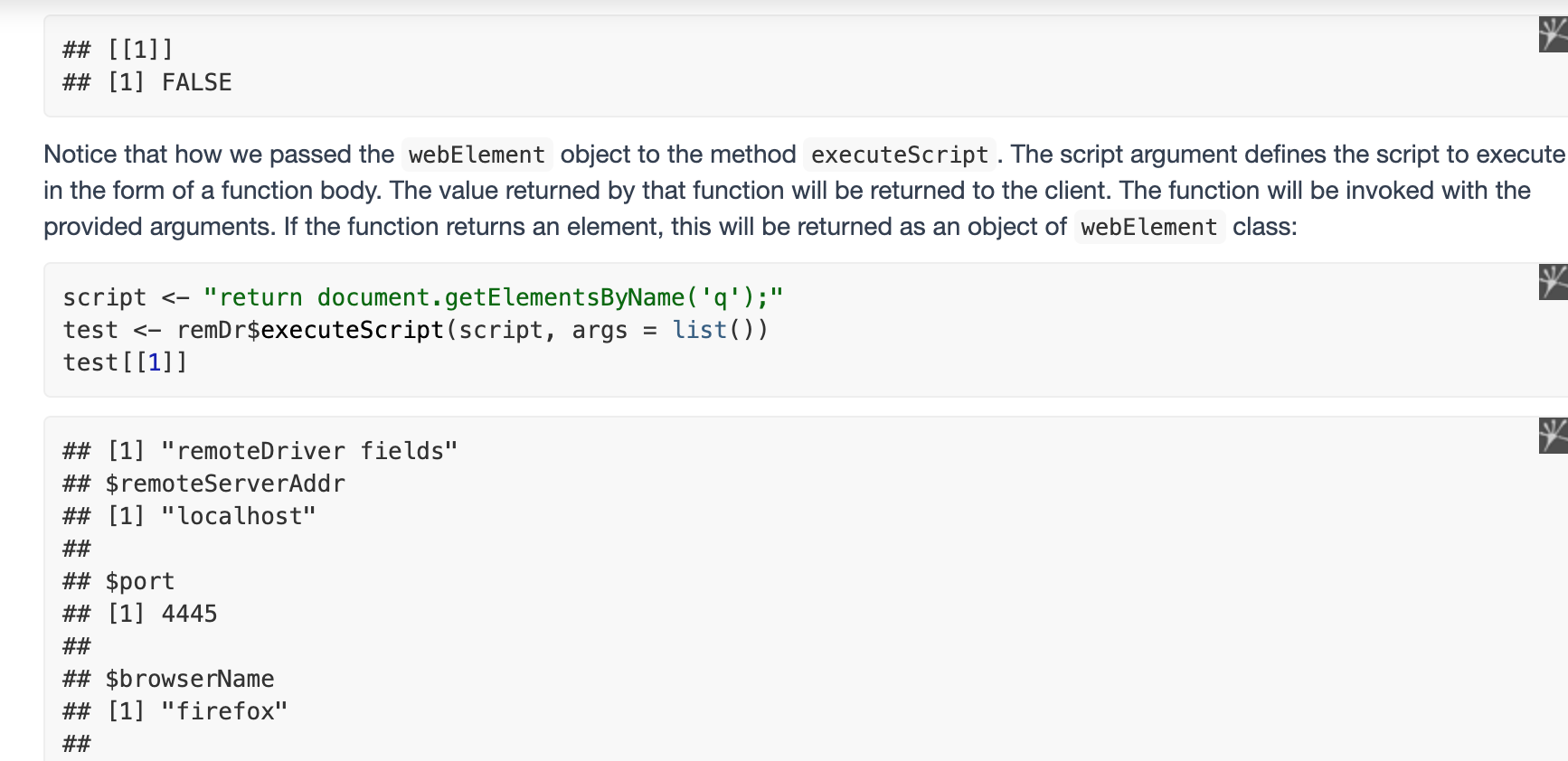Click the corner icon on the remoteDriver output block
This screenshot has height=761, width=1568.
tap(1554, 436)
